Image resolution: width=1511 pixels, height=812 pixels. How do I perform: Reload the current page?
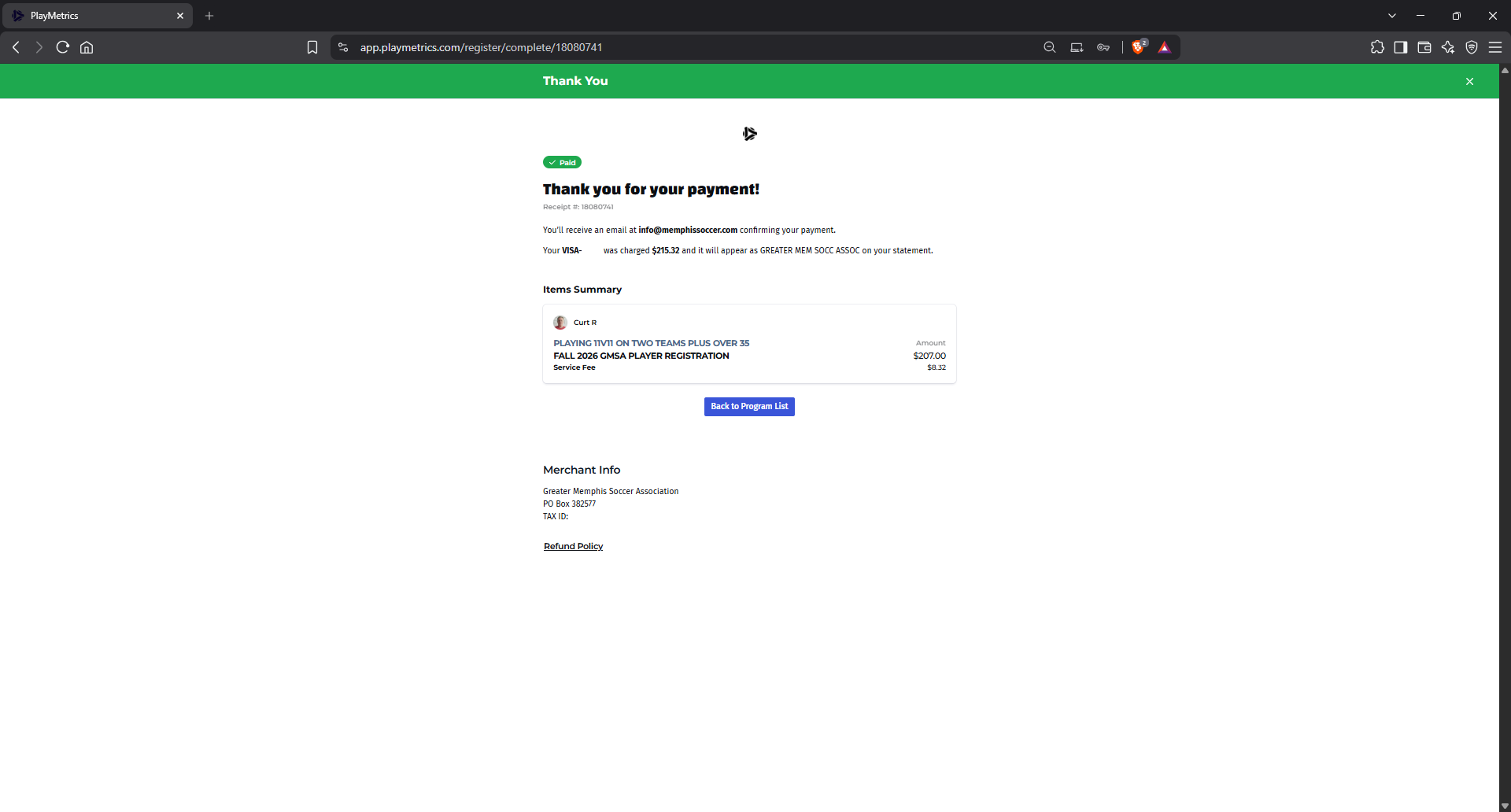63,47
